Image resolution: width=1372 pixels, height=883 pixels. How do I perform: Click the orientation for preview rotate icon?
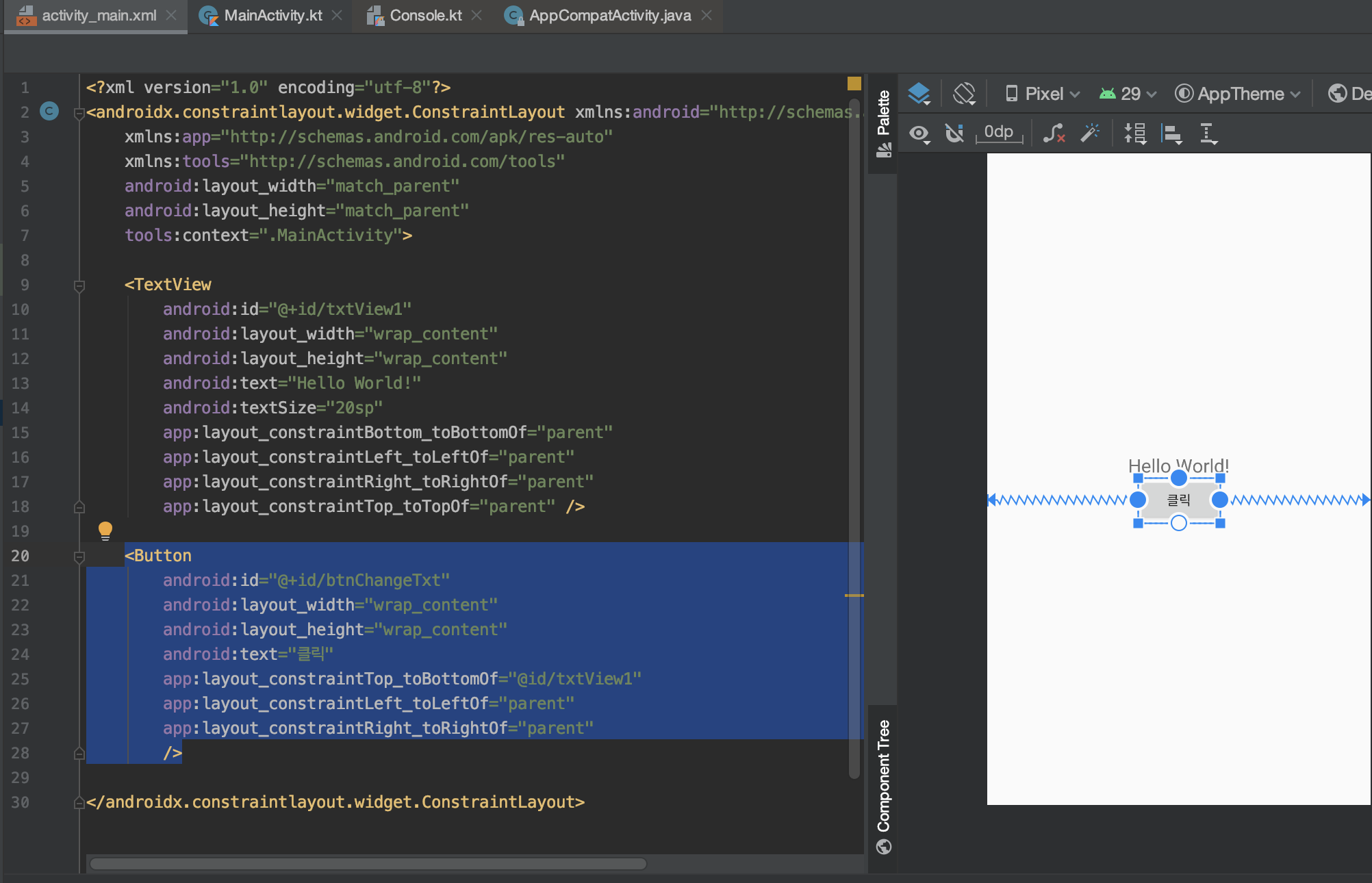(x=964, y=93)
